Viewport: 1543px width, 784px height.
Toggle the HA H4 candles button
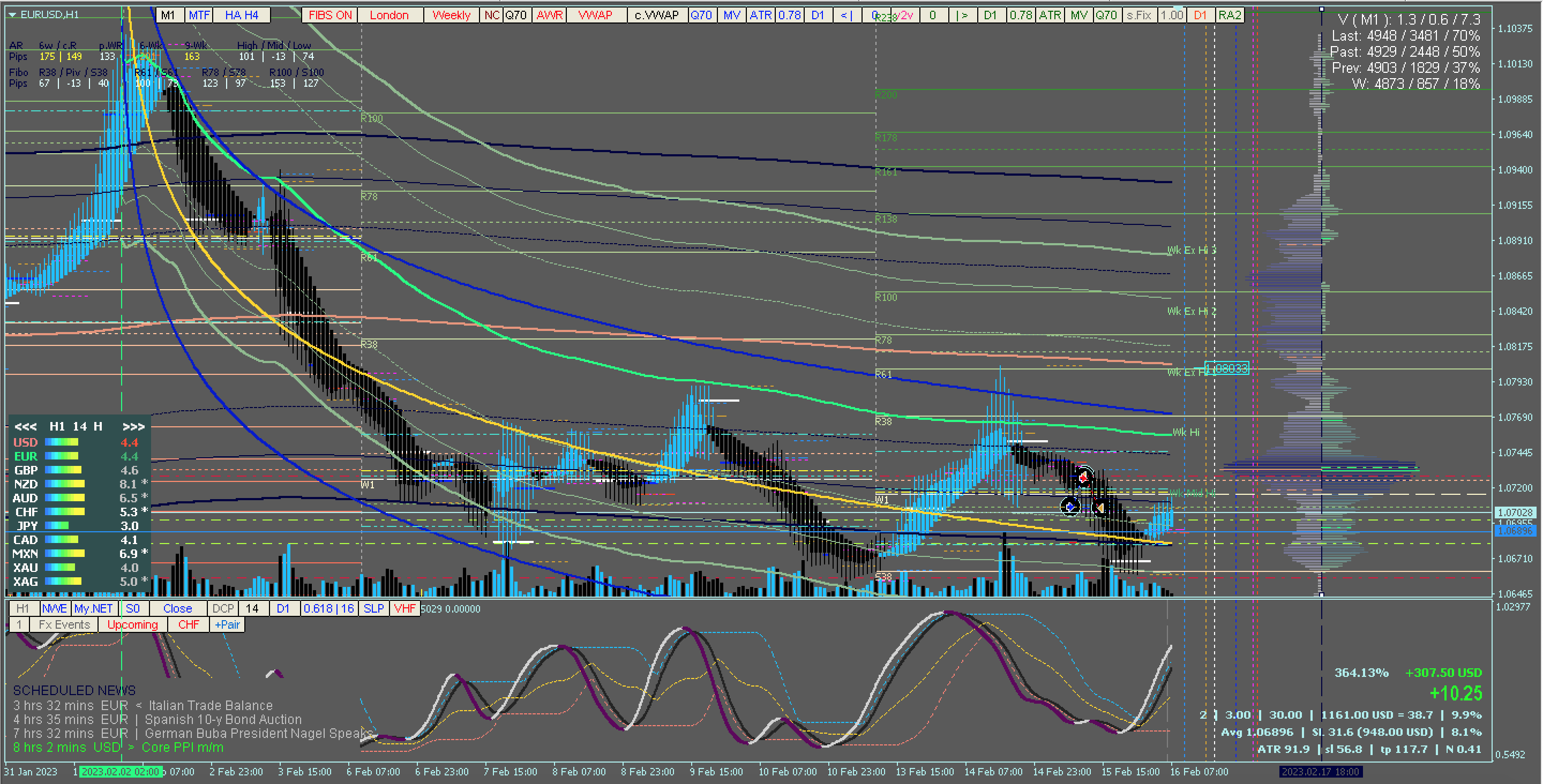pos(242,15)
